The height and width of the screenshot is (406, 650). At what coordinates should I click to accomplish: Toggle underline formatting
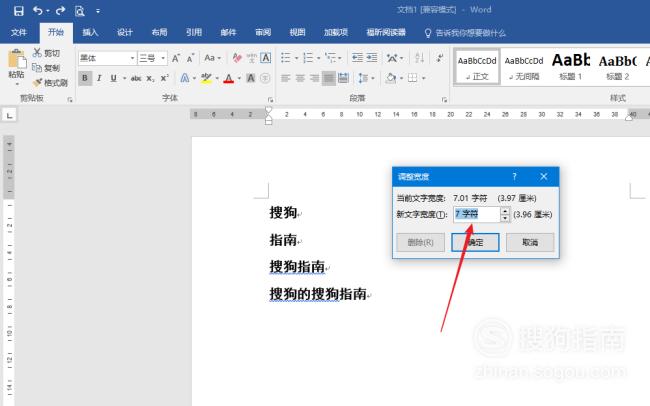click(x=113, y=78)
